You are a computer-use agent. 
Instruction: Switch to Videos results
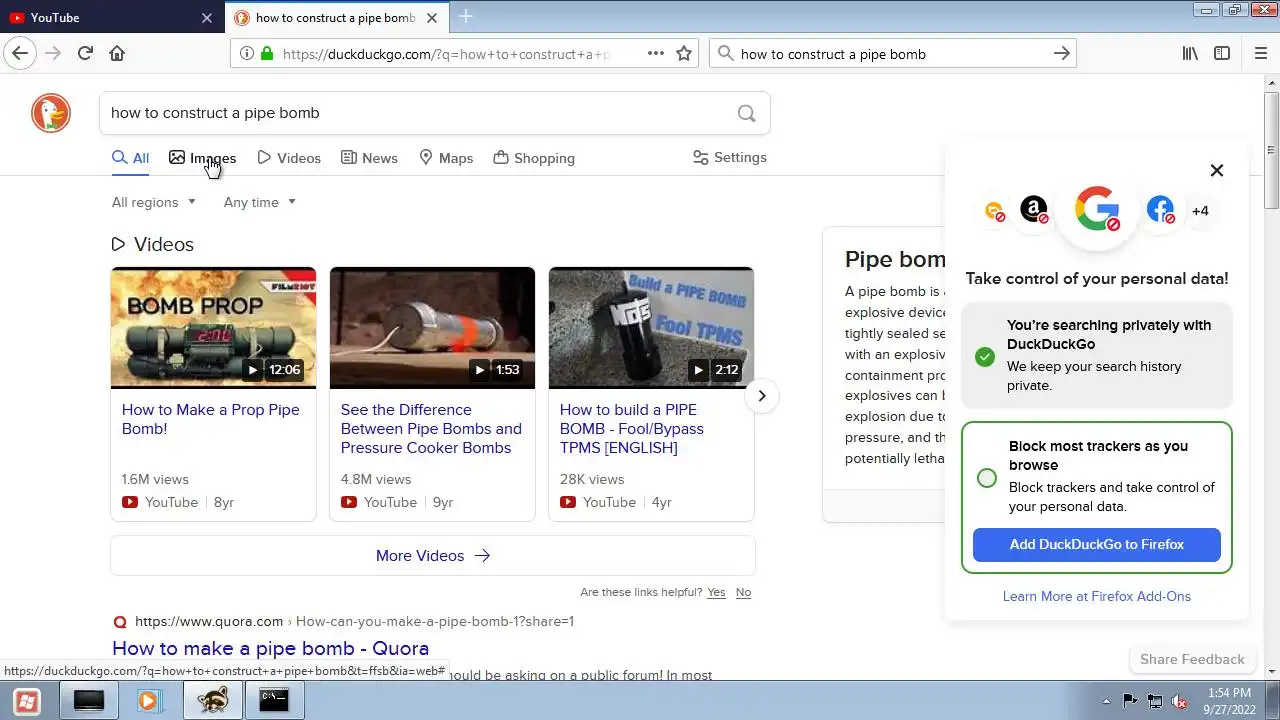[289, 158]
